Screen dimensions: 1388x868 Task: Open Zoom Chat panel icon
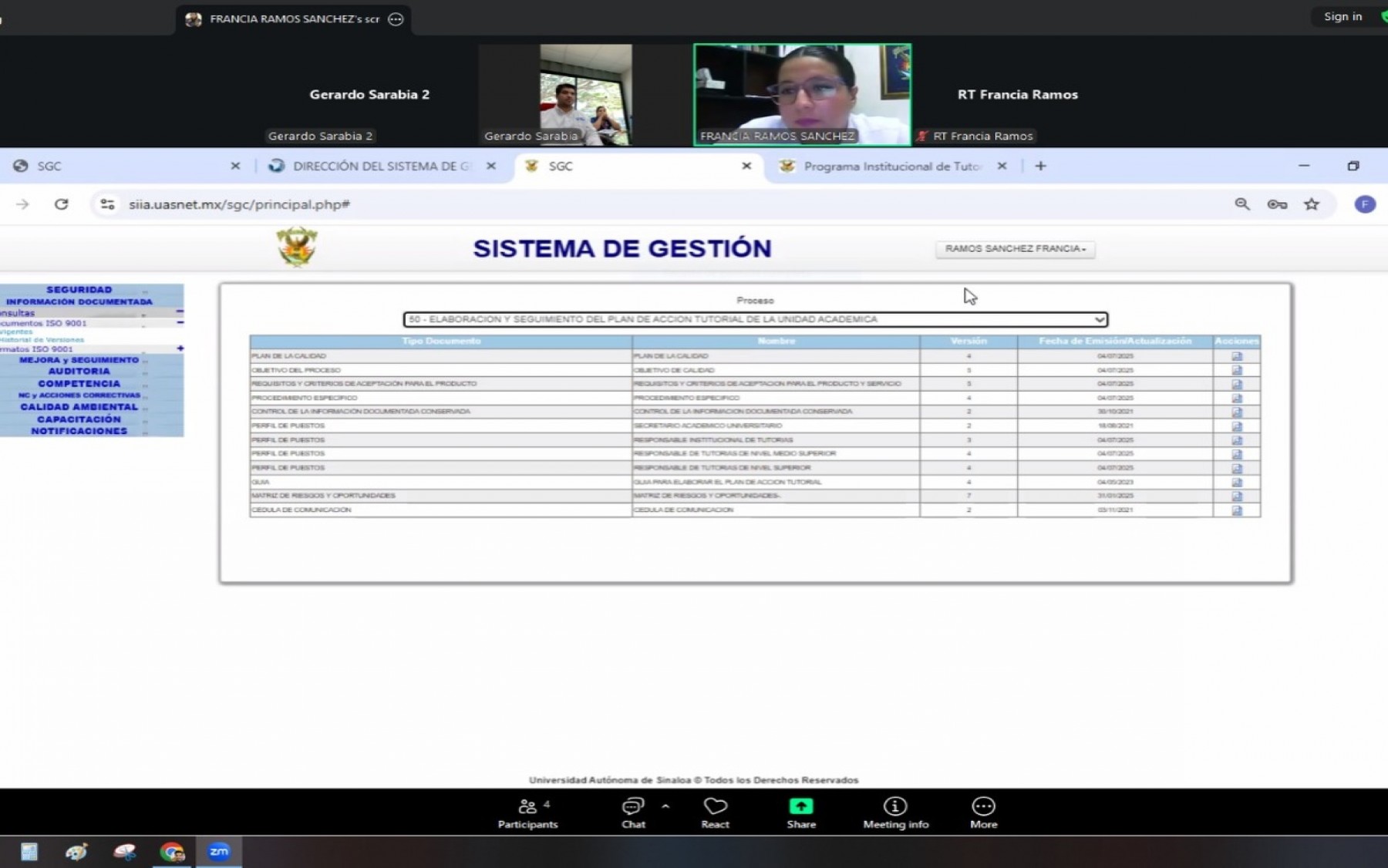tap(632, 806)
